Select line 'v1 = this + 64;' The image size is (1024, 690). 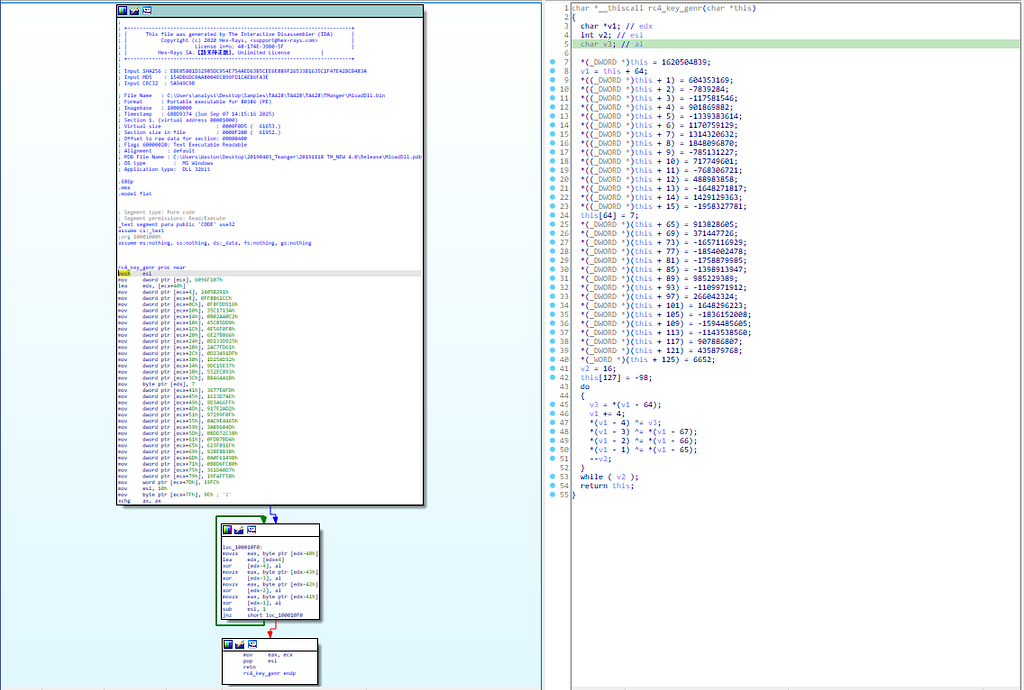[614, 71]
